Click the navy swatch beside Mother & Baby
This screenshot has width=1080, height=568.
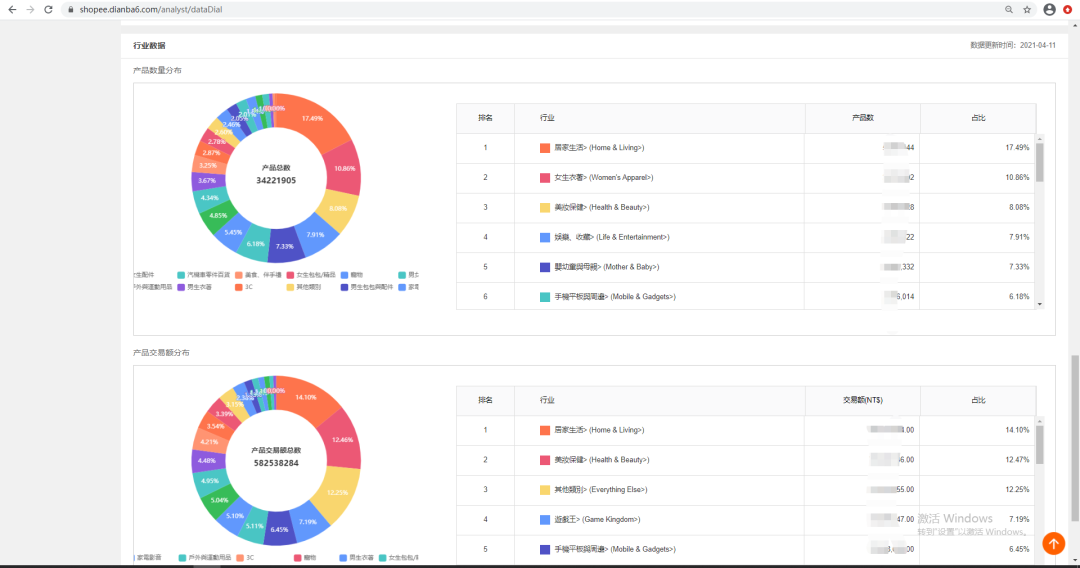pos(545,267)
